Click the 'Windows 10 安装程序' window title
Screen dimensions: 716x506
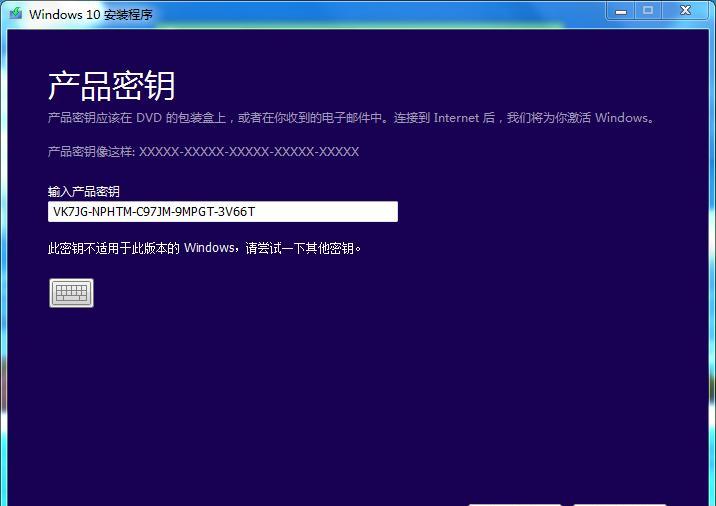pos(90,14)
